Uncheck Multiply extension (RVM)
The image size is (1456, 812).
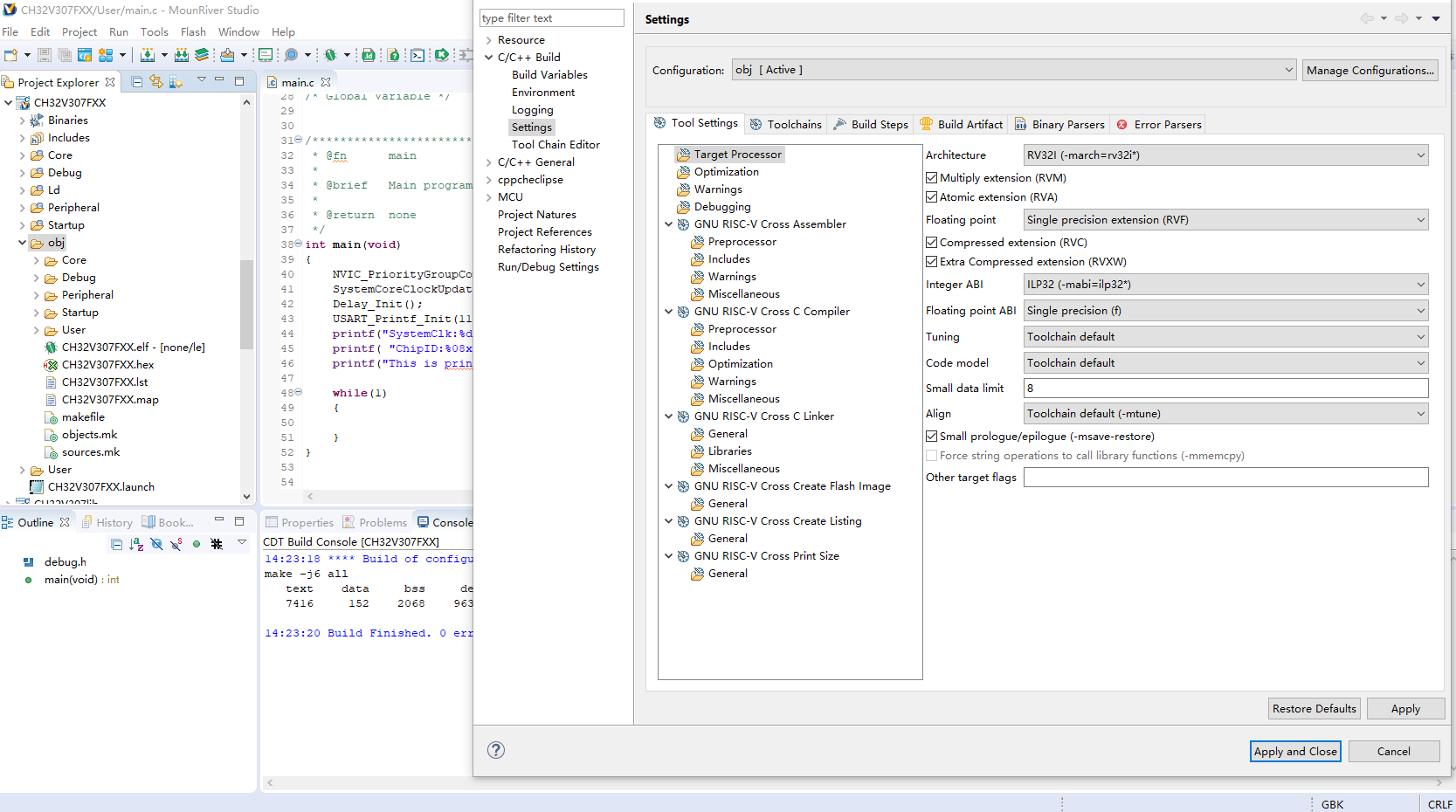pyautogui.click(x=932, y=178)
